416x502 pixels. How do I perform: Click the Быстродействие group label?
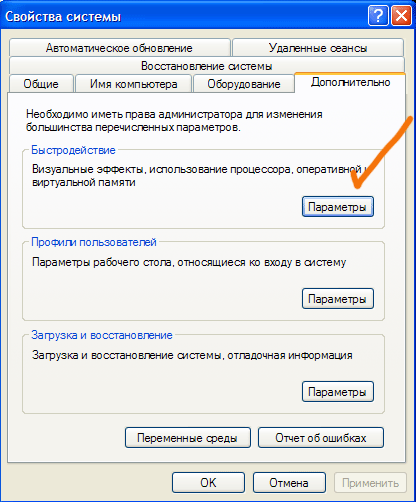coord(73,150)
